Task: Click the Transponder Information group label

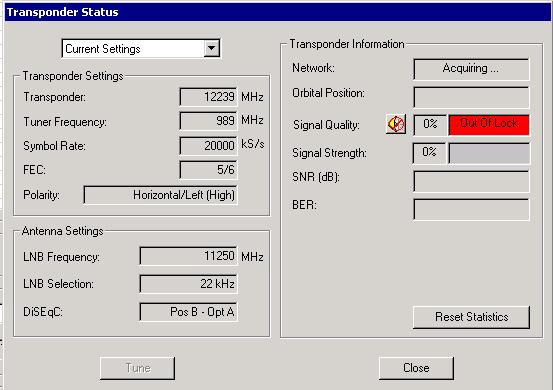Action: point(347,44)
